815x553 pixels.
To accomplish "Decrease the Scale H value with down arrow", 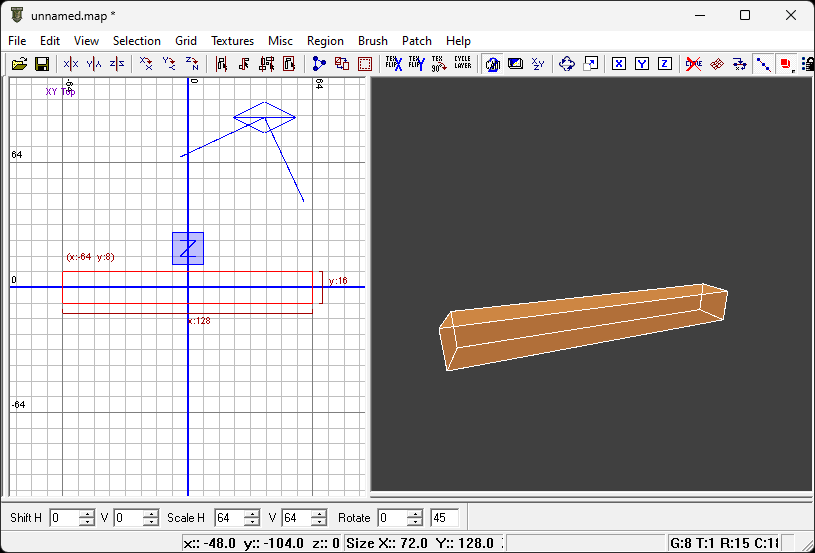I will point(252,522).
